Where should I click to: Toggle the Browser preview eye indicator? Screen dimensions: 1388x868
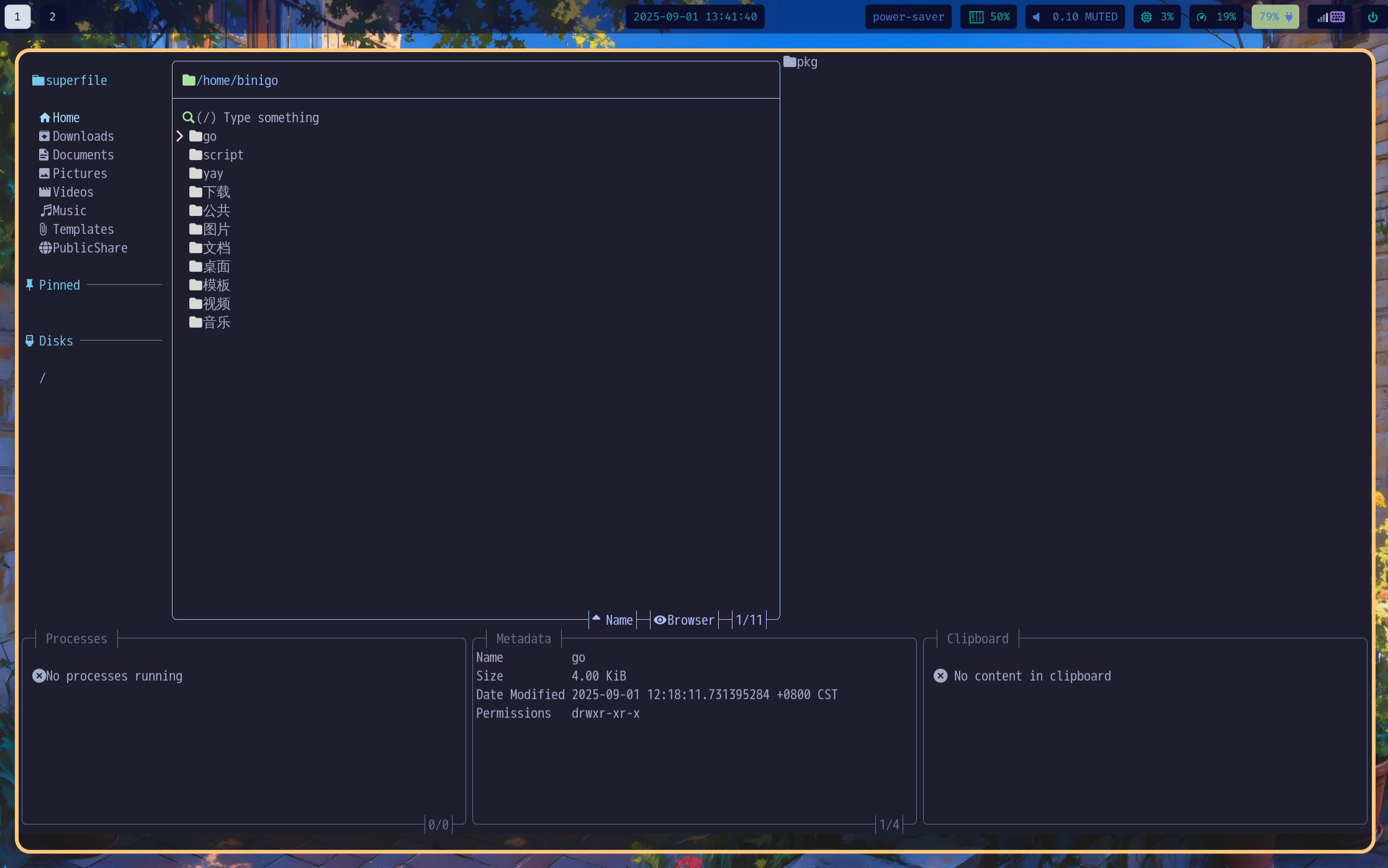660,620
